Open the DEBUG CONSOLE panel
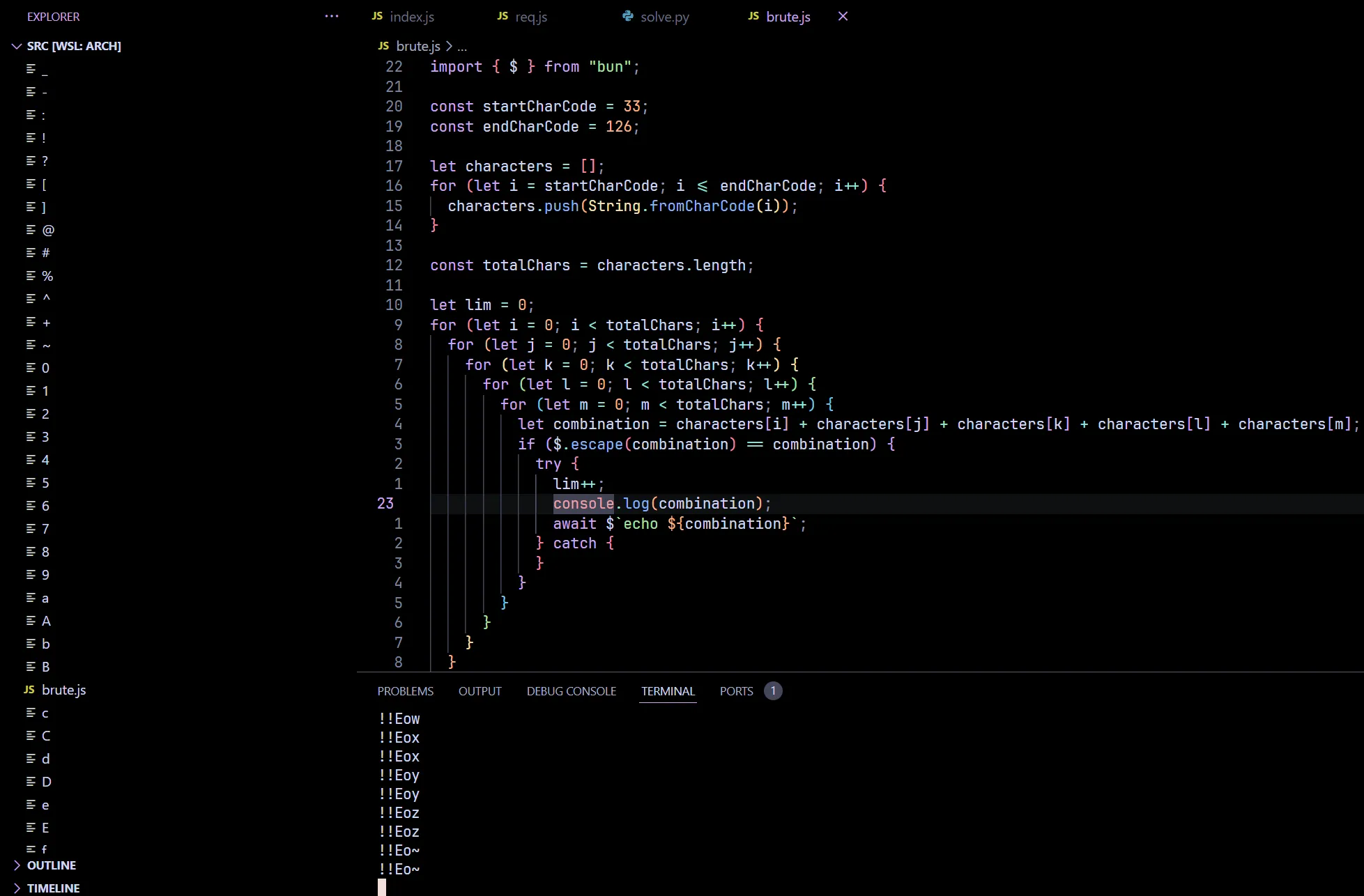 (x=571, y=691)
